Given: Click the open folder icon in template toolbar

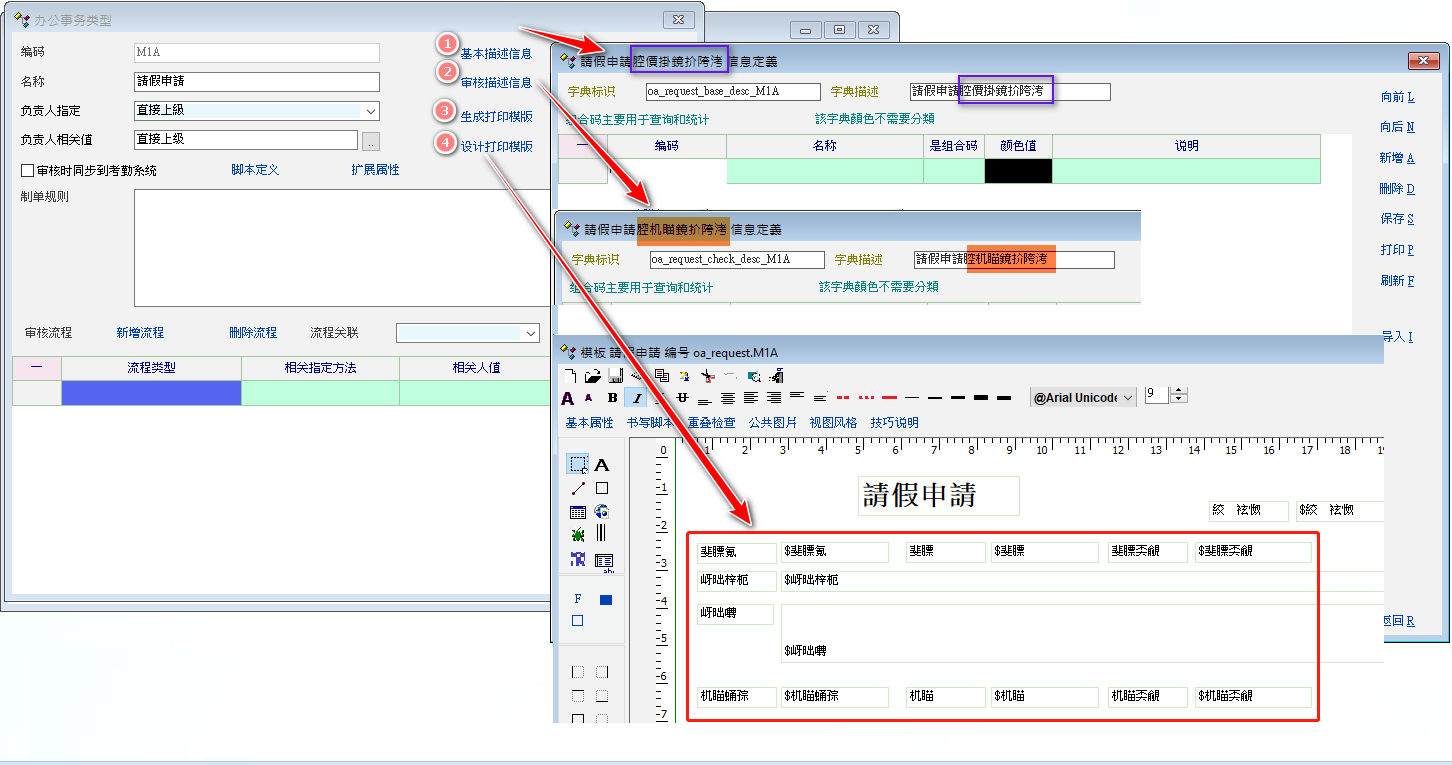Looking at the screenshot, I should (592, 376).
